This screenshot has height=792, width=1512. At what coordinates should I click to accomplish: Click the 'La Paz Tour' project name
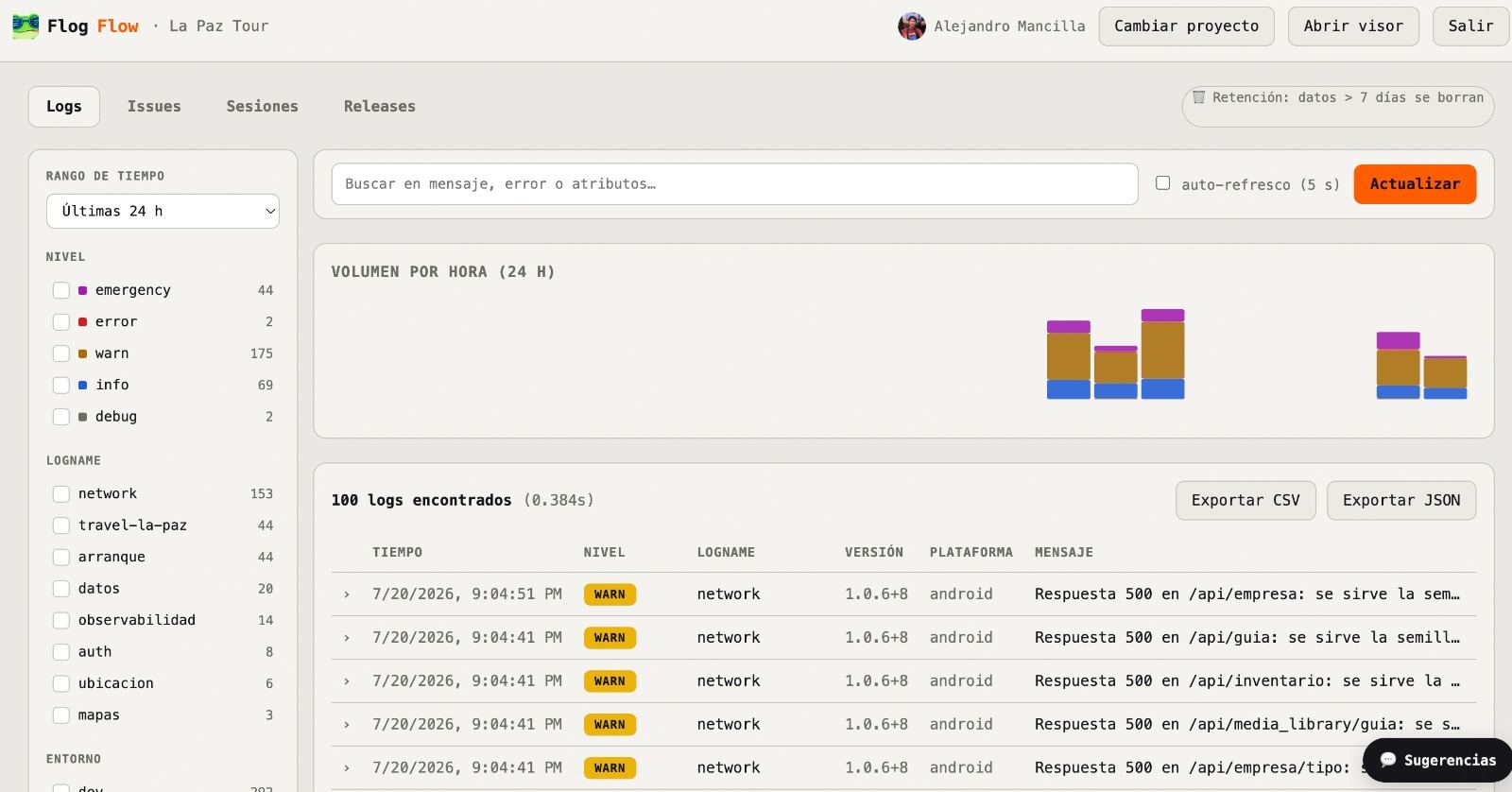coord(218,26)
